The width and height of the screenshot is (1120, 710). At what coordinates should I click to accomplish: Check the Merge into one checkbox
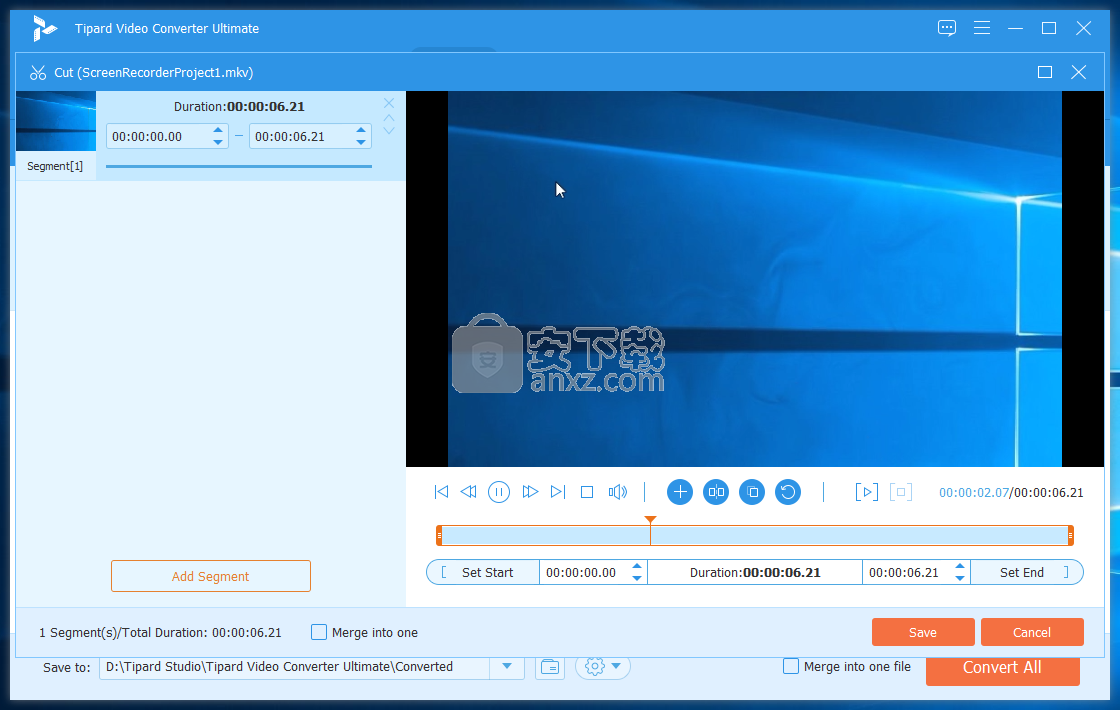319,632
